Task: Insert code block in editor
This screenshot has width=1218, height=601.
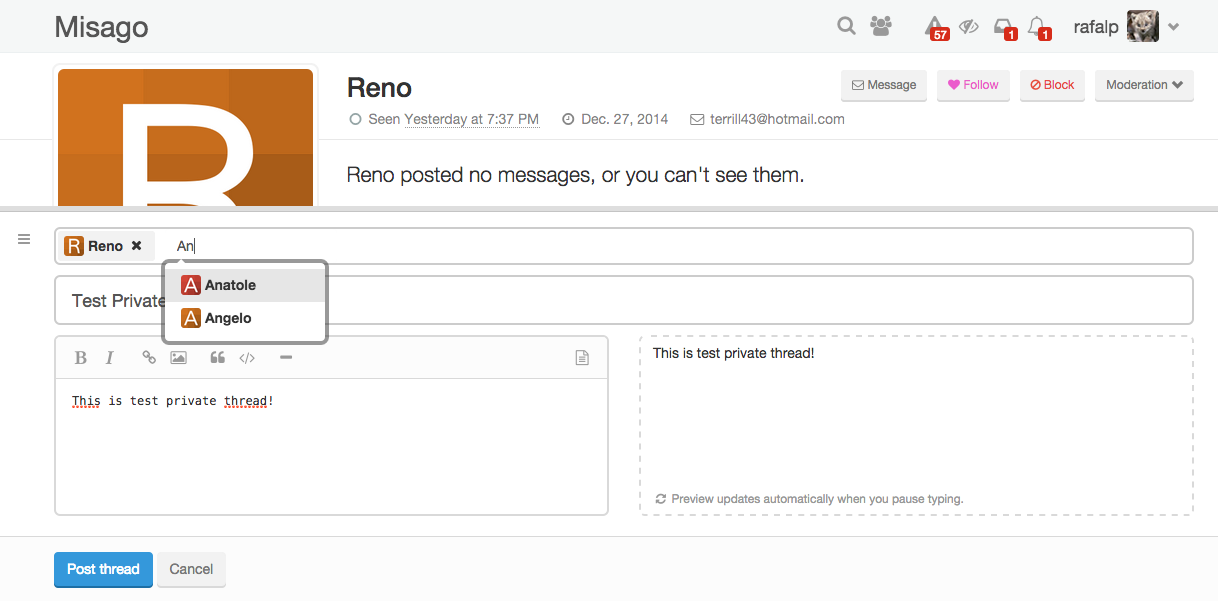Action: [x=247, y=358]
